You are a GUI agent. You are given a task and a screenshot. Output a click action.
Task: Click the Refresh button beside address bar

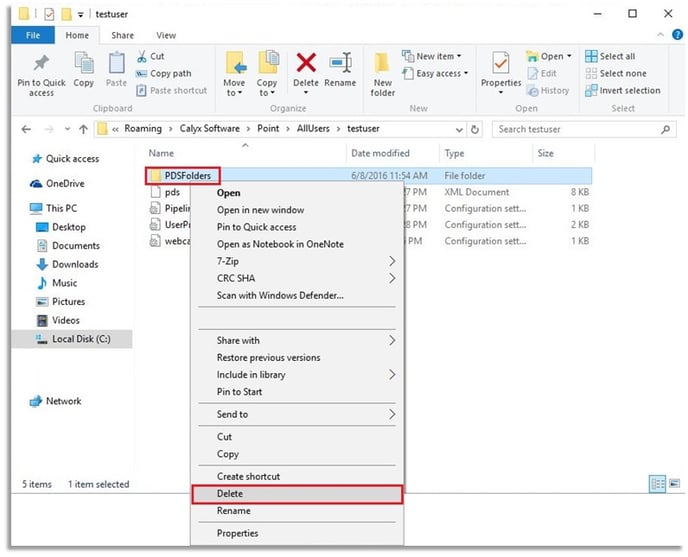pyautogui.click(x=475, y=129)
